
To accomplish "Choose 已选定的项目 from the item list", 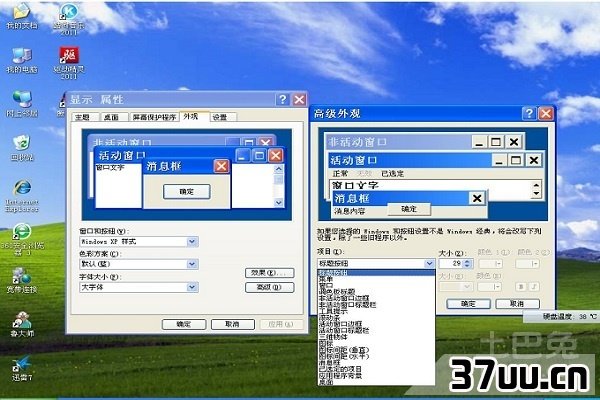I will coord(377,369).
